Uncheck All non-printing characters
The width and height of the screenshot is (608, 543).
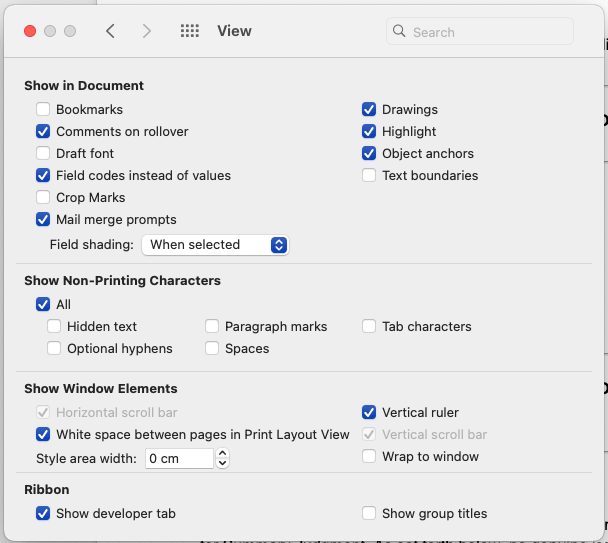click(x=43, y=305)
